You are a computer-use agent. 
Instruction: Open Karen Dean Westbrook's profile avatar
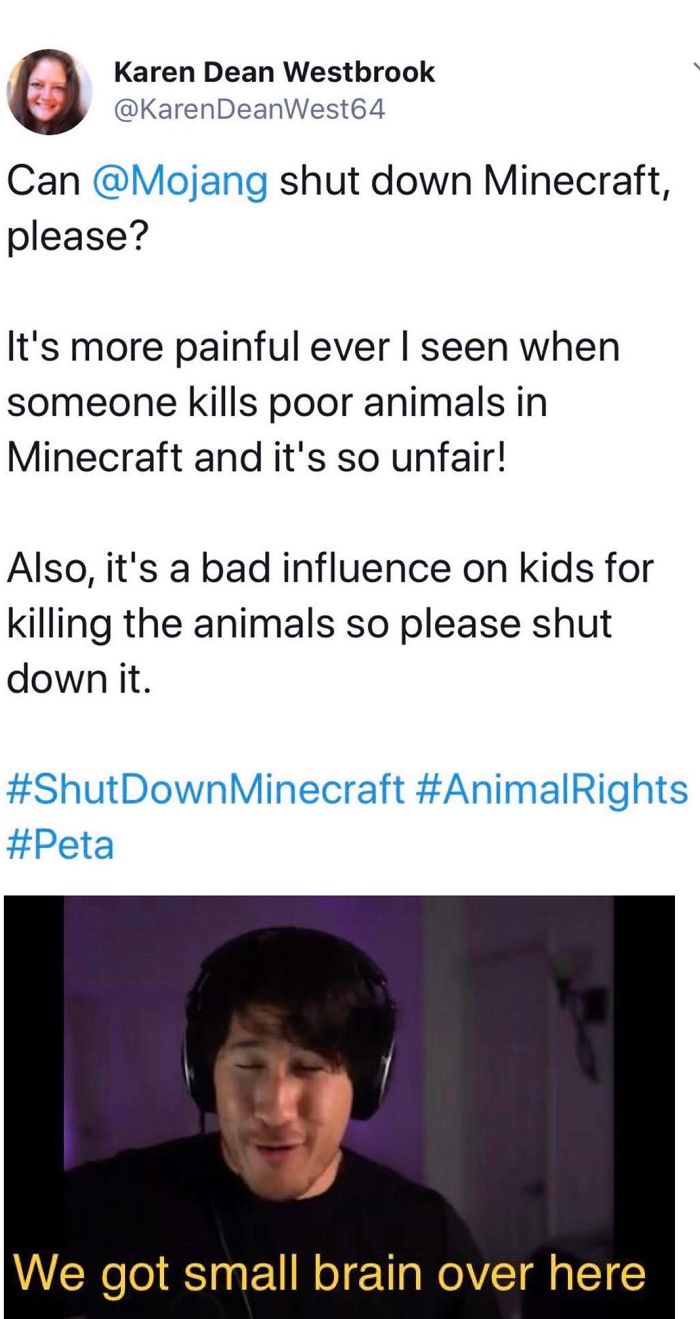coord(50,91)
